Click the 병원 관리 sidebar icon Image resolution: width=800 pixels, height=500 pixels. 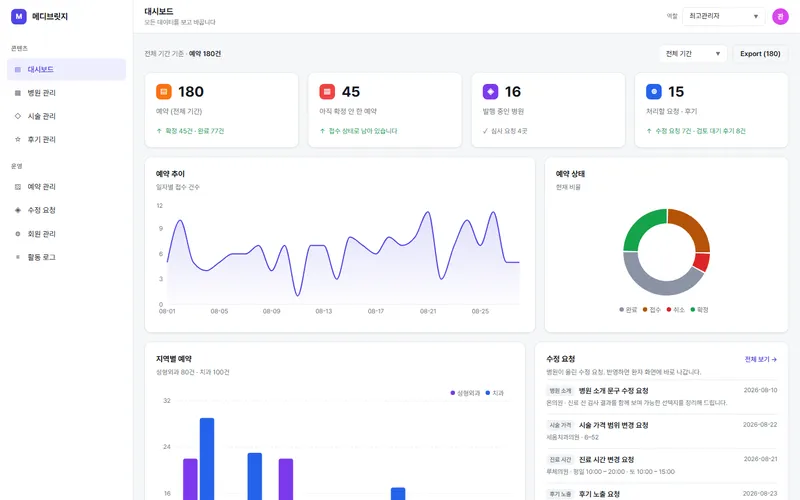click(x=18, y=93)
